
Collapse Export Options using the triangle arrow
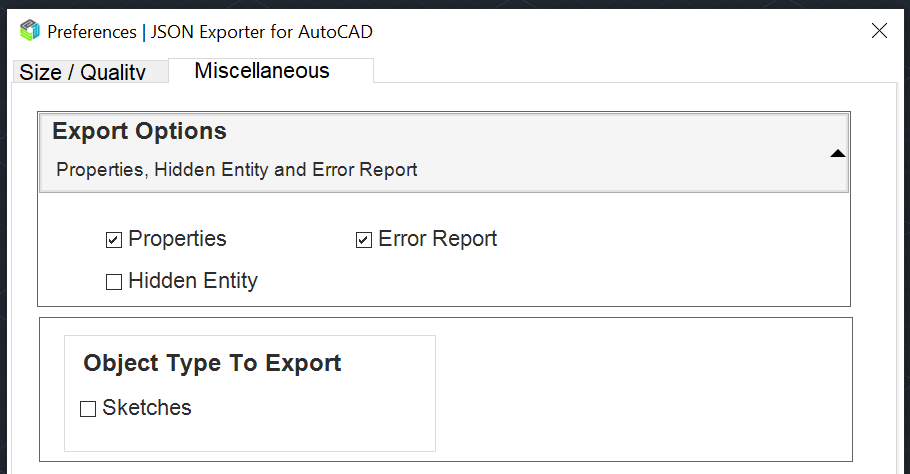click(x=838, y=153)
